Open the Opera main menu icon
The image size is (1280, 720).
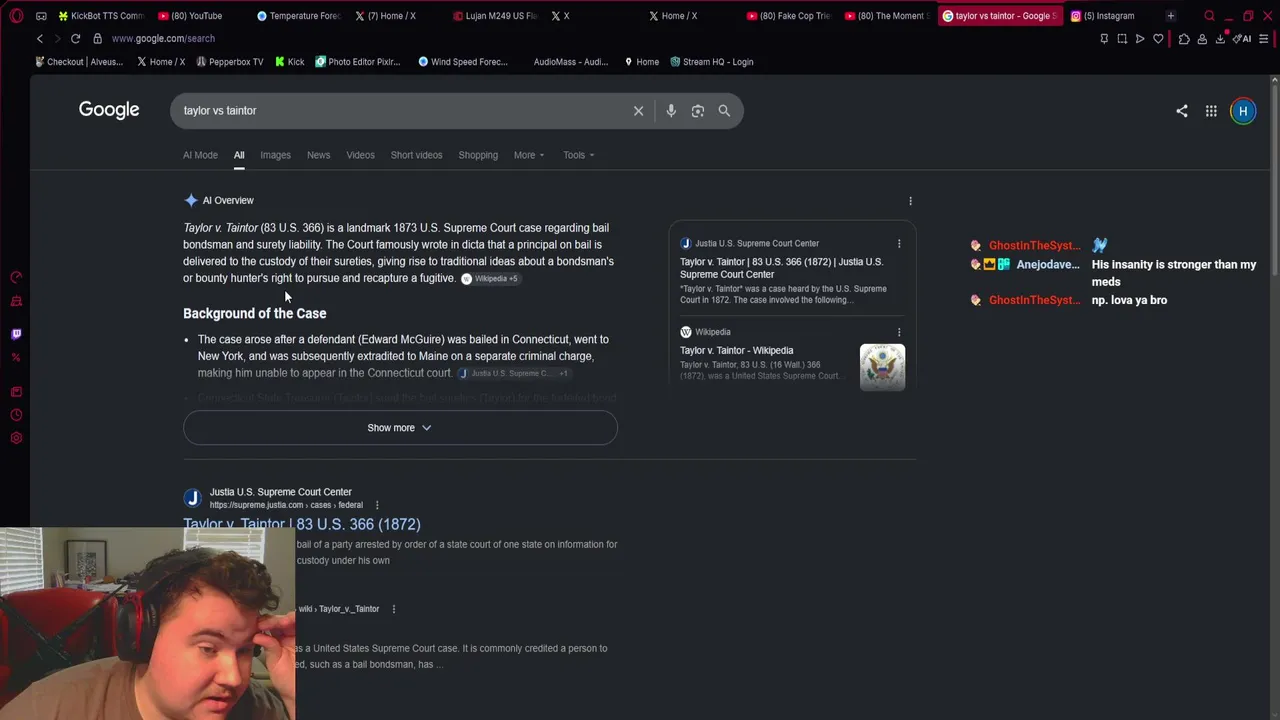[x=16, y=16]
